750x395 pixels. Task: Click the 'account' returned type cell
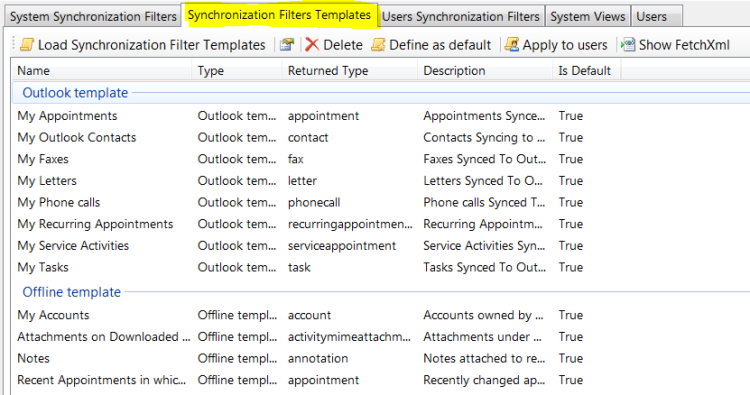point(309,315)
